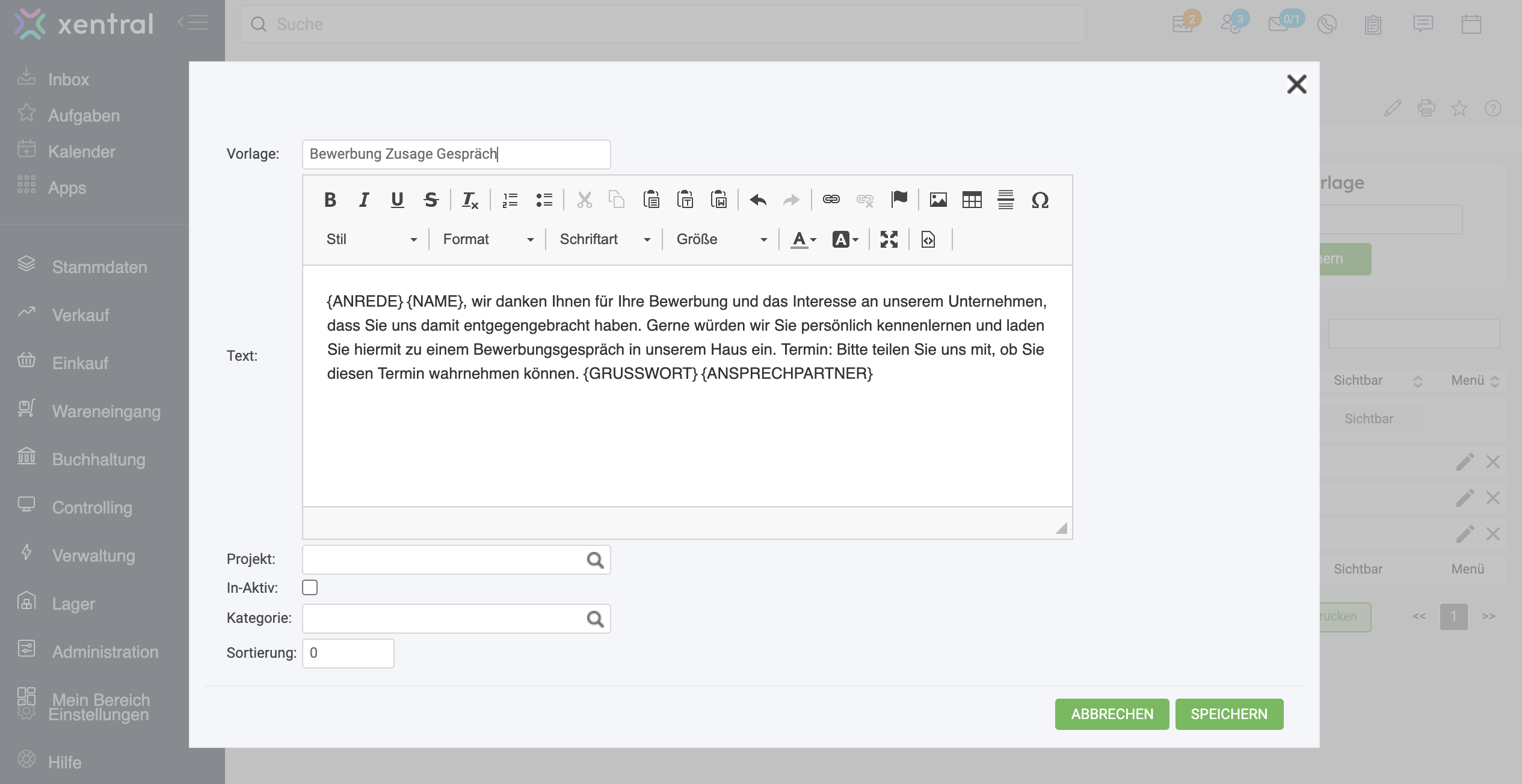
Task: Open Buchhaltung menu in sidebar
Action: tap(99, 459)
